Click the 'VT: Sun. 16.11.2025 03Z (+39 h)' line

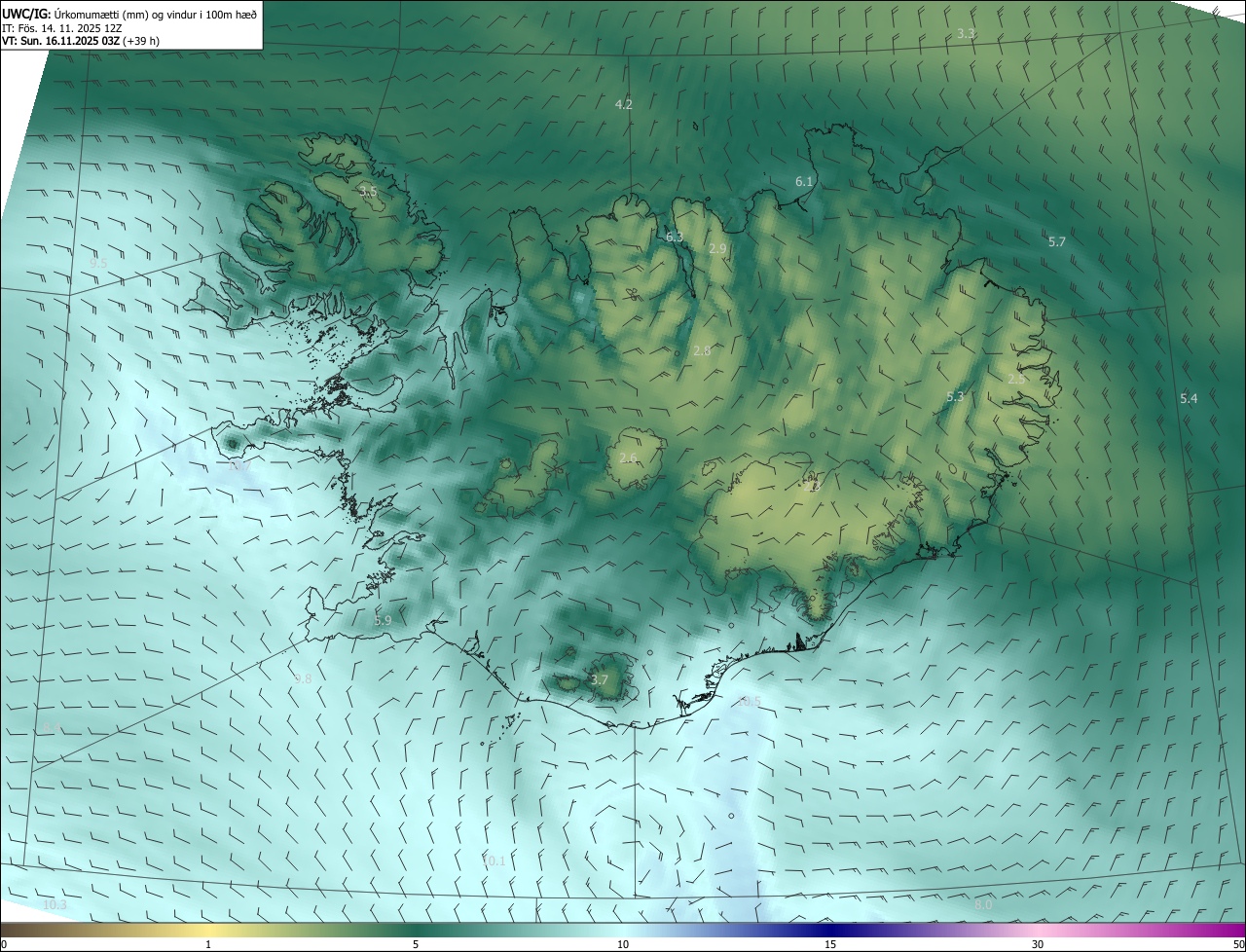[81, 42]
